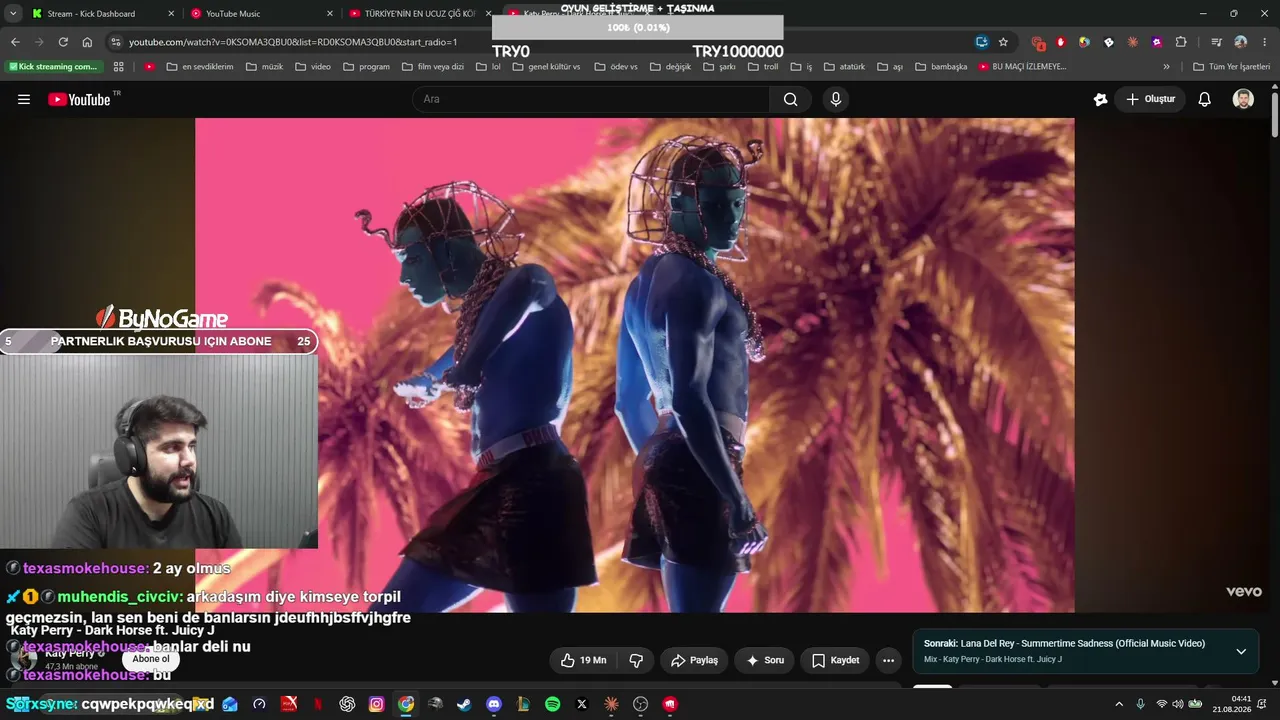Show hidden system tray icons
The width and height of the screenshot is (1280, 720).
[1119, 704]
